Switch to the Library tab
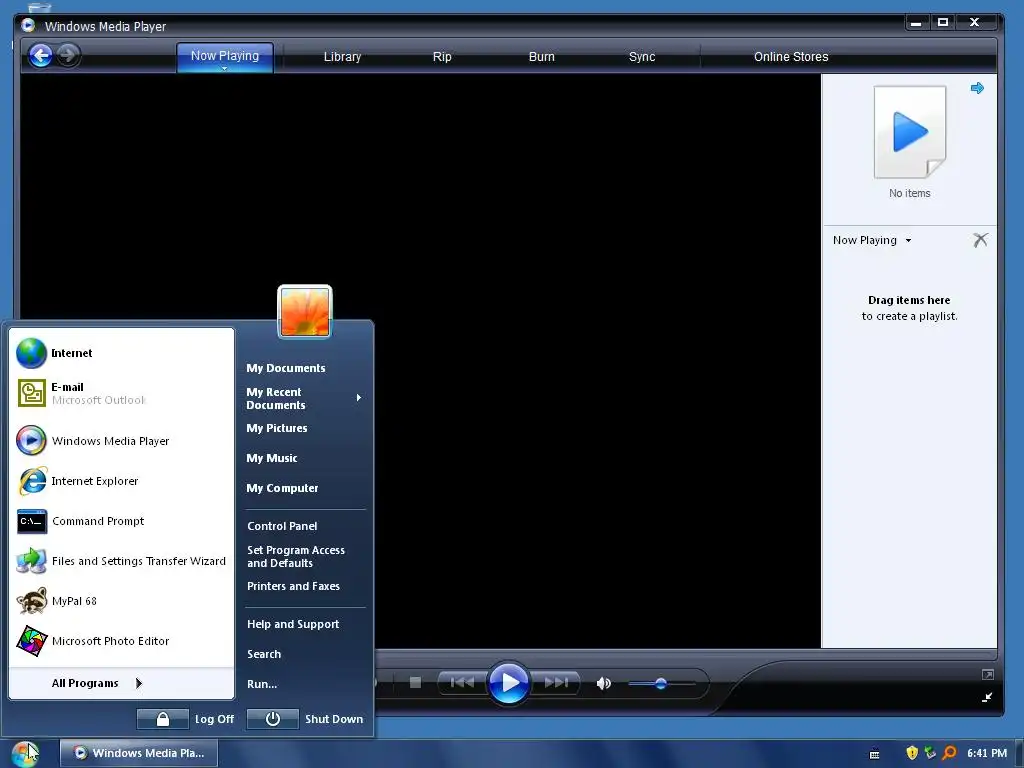The image size is (1024, 768). pos(342,57)
